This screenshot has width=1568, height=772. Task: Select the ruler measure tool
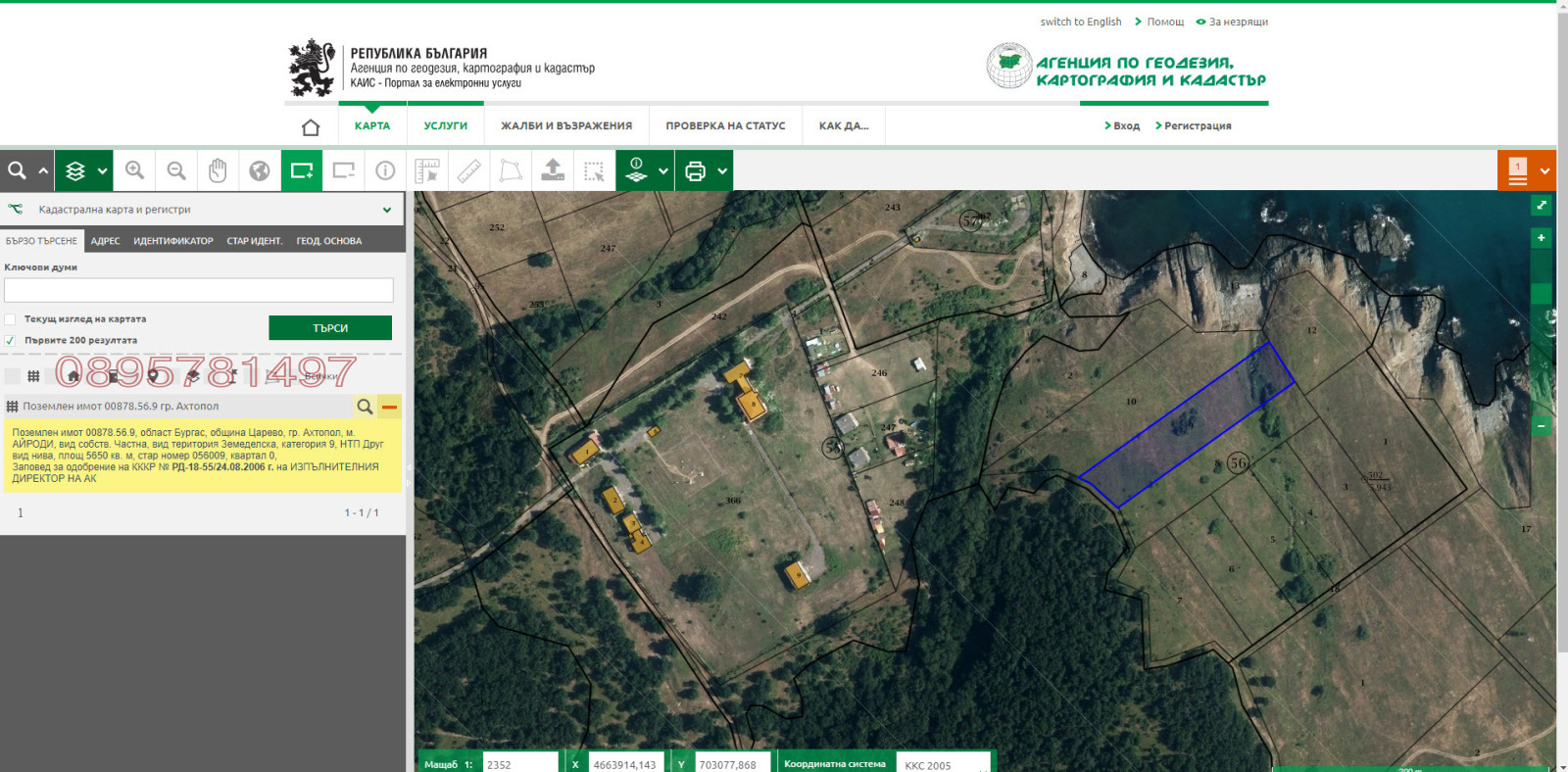(x=469, y=170)
